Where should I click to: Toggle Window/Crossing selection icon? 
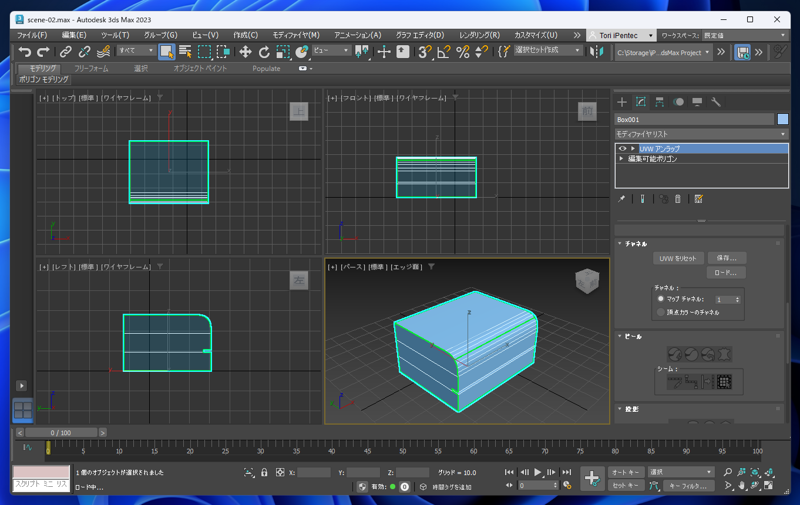tap(223, 52)
